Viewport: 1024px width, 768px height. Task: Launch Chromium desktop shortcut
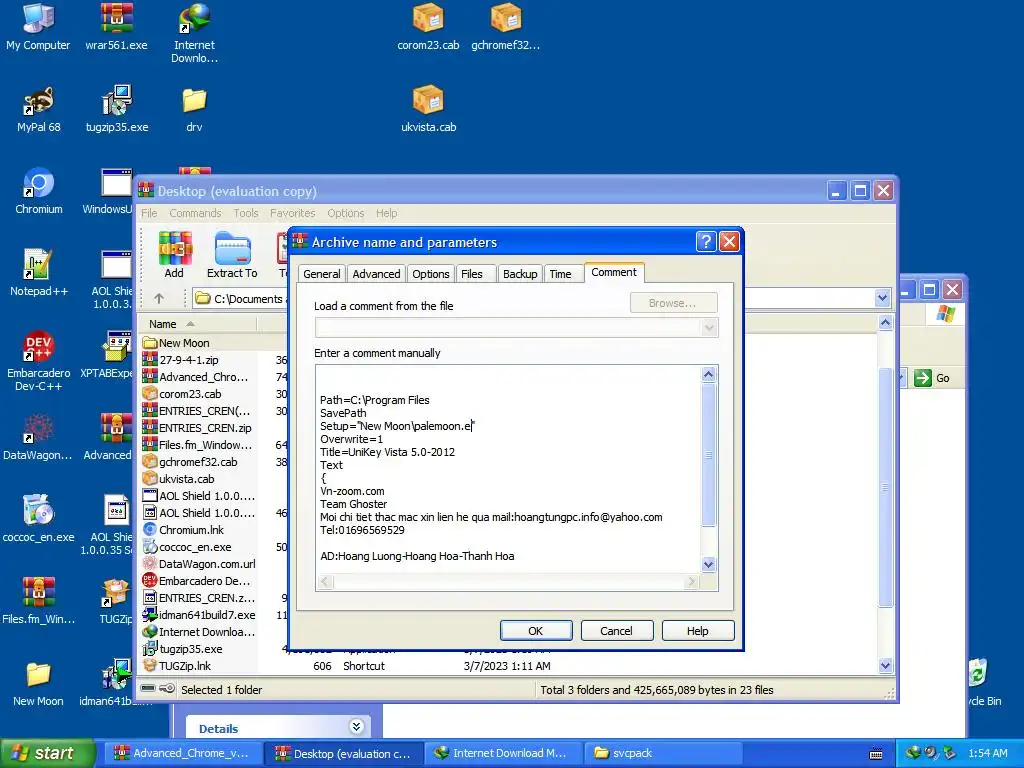point(39,191)
